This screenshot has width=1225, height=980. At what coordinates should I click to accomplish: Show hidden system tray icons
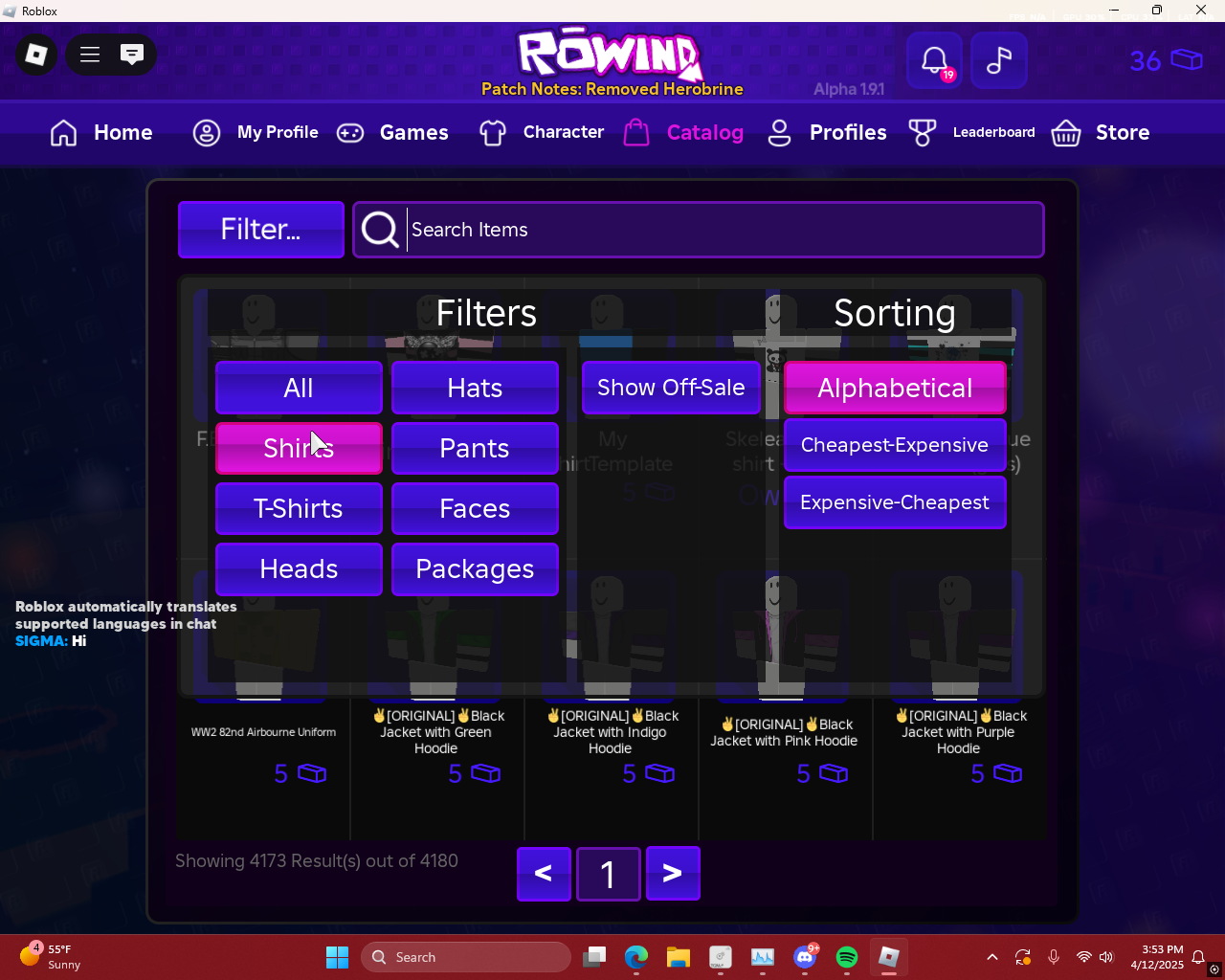pos(992,957)
